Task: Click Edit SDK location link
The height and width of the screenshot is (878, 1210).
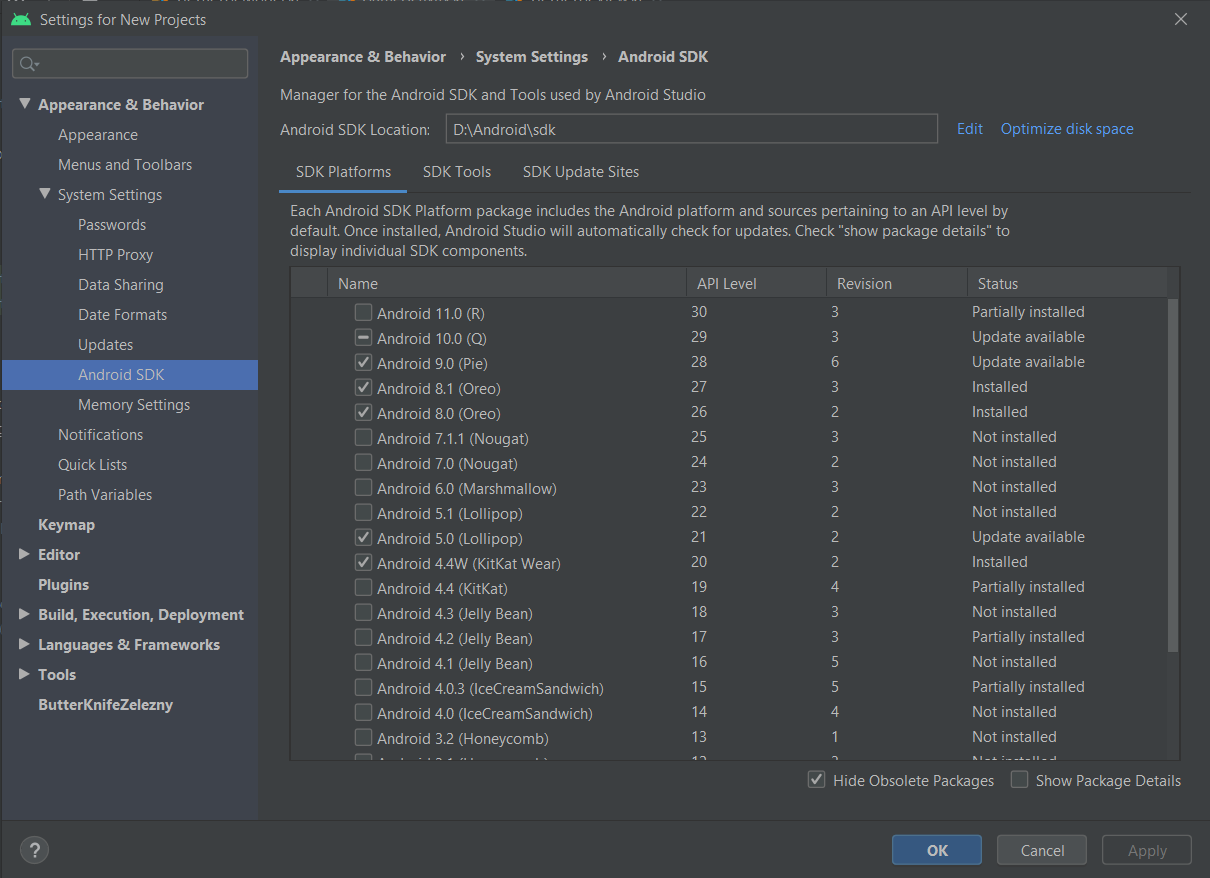Action: click(x=970, y=129)
